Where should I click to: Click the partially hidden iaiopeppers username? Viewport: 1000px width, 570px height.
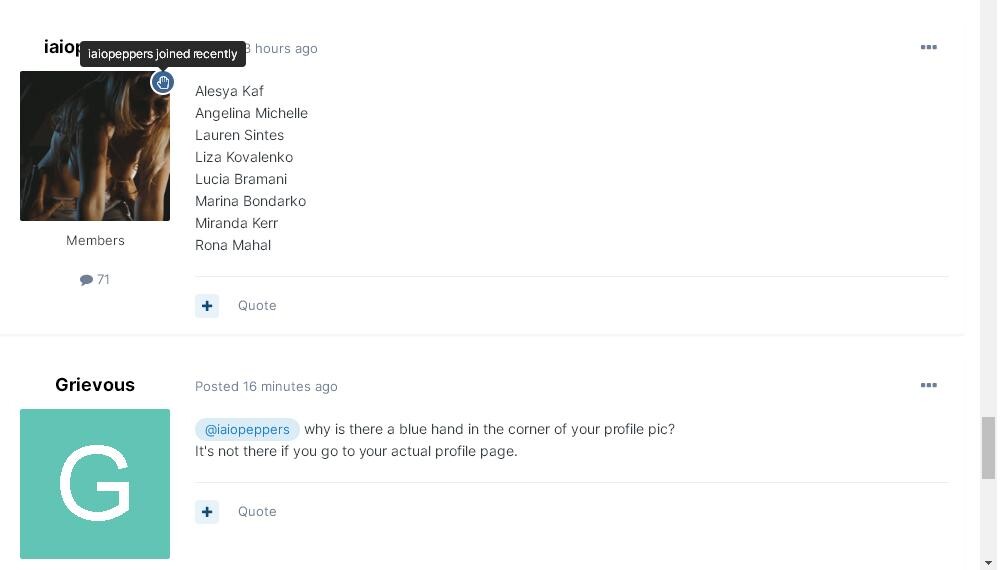point(62,47)
